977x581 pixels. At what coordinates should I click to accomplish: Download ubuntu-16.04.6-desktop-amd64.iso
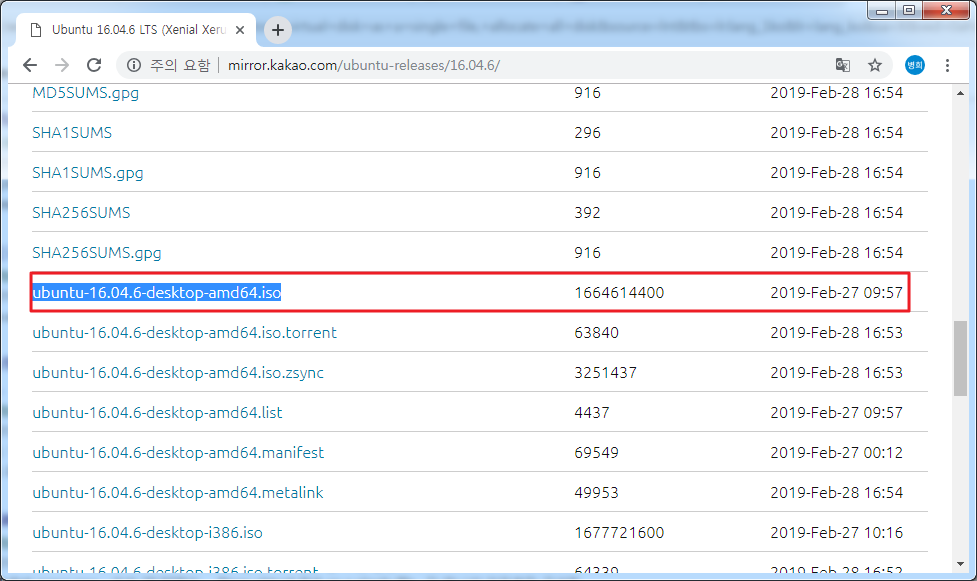coord(157,292)
